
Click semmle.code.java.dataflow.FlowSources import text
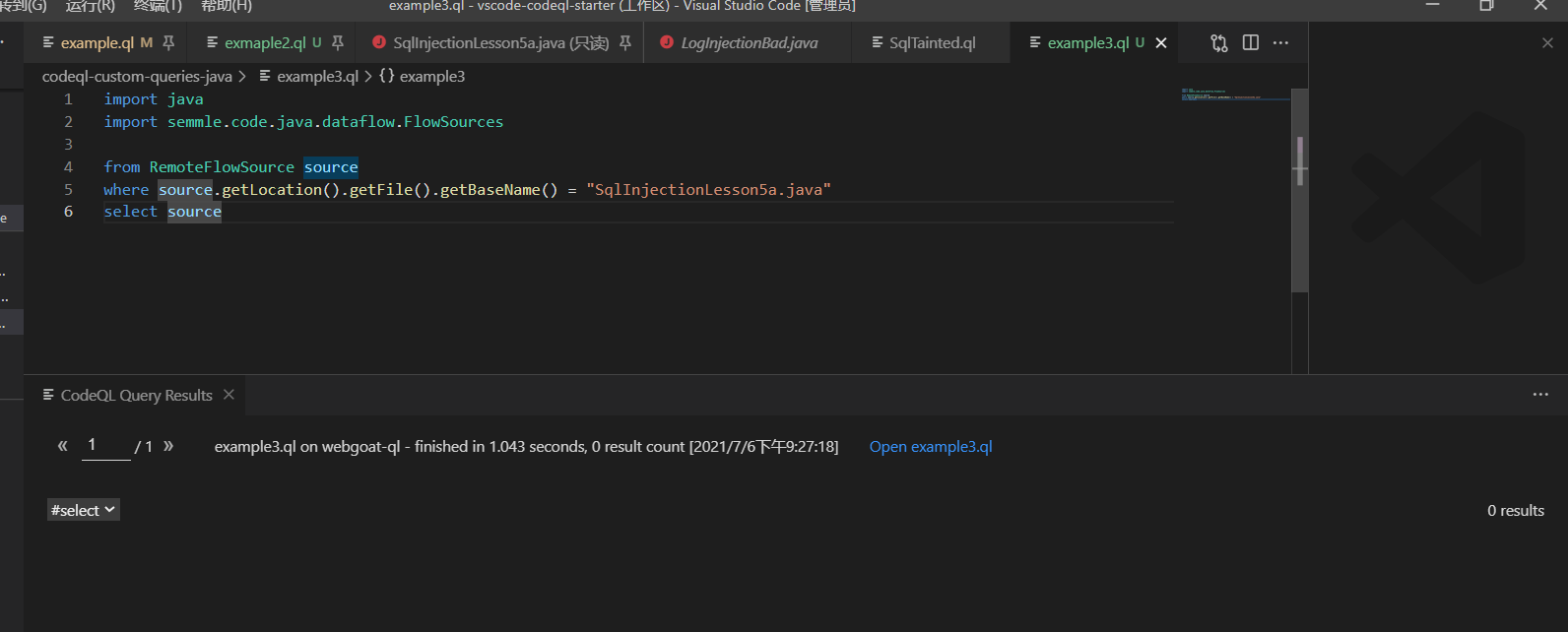pos(335,122)
